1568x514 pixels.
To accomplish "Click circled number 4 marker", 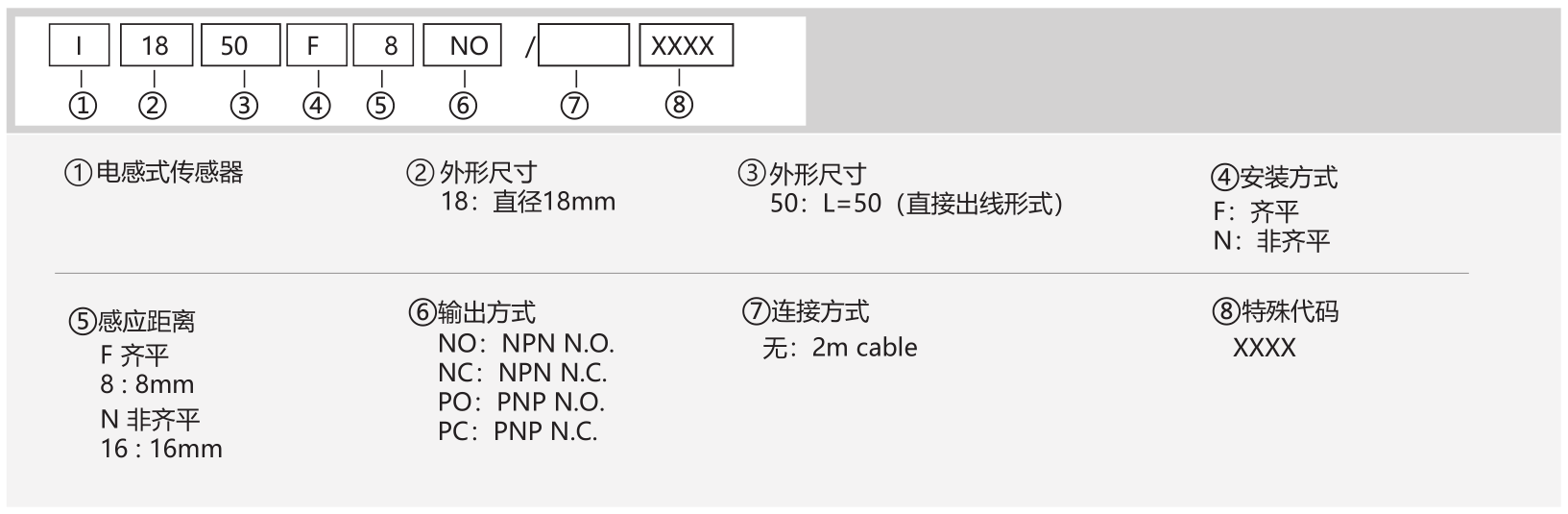I will (317, 104).
